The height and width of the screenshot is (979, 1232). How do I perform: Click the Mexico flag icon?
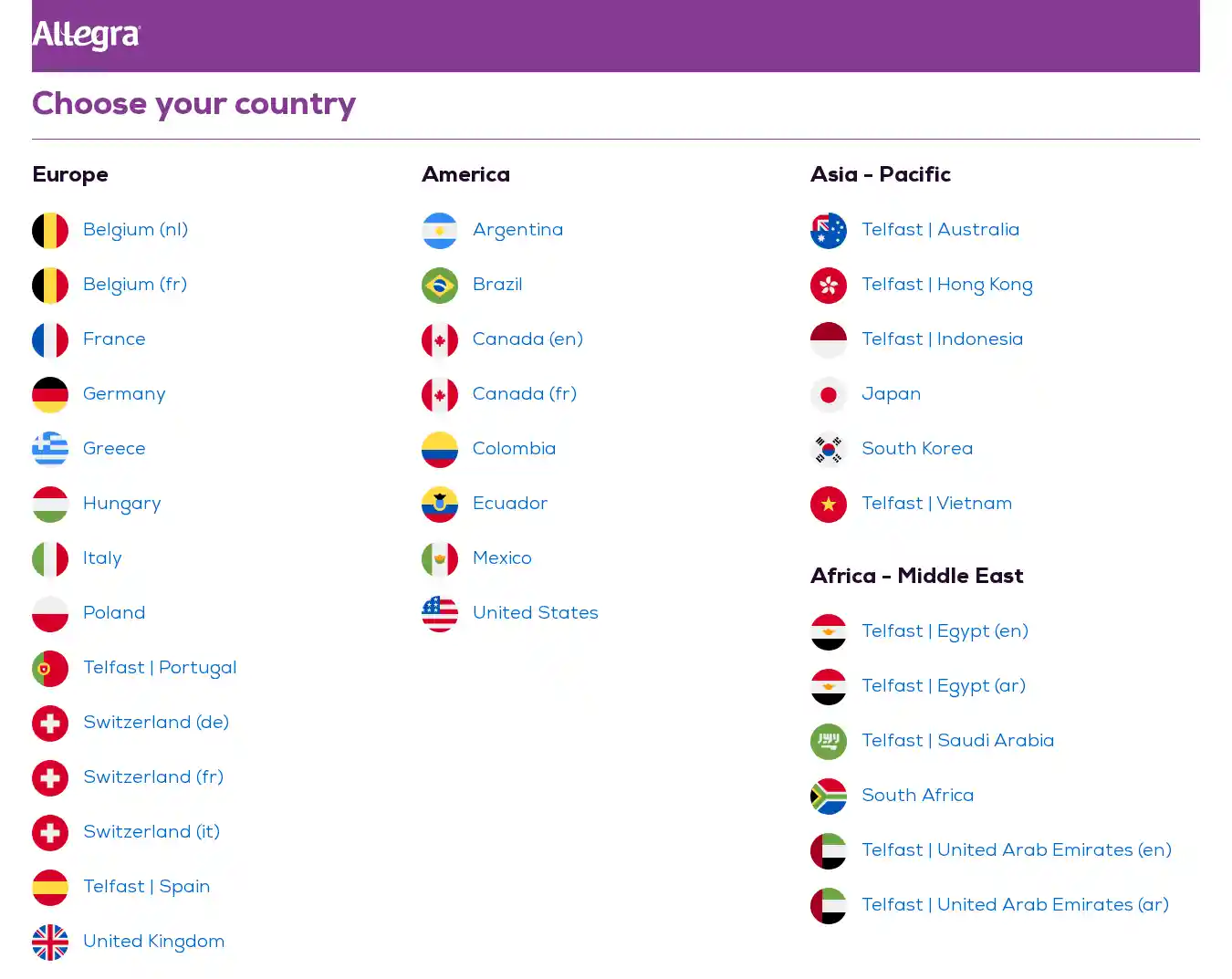(x=440, y=559)
